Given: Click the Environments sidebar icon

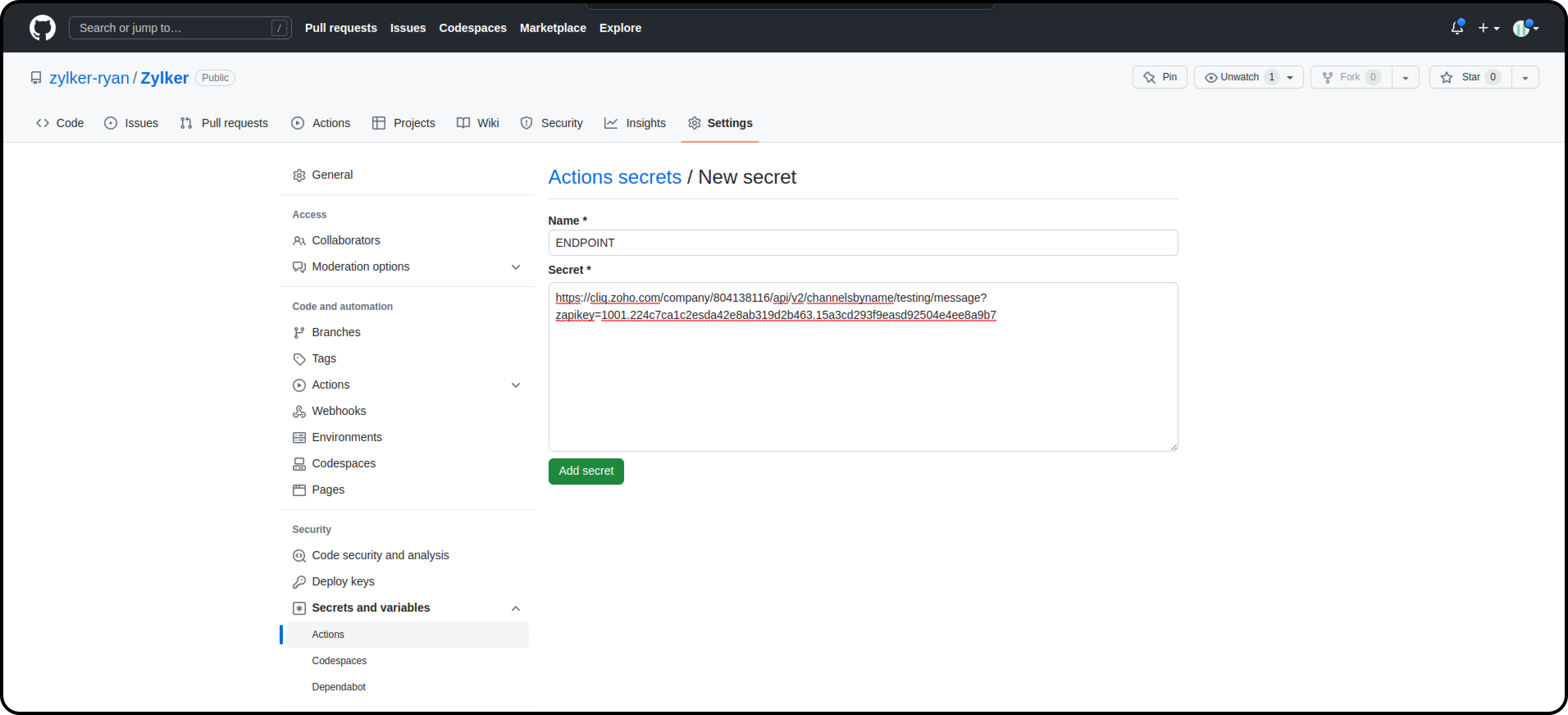Looking at the screenshot, I should (x=299, y=437).
